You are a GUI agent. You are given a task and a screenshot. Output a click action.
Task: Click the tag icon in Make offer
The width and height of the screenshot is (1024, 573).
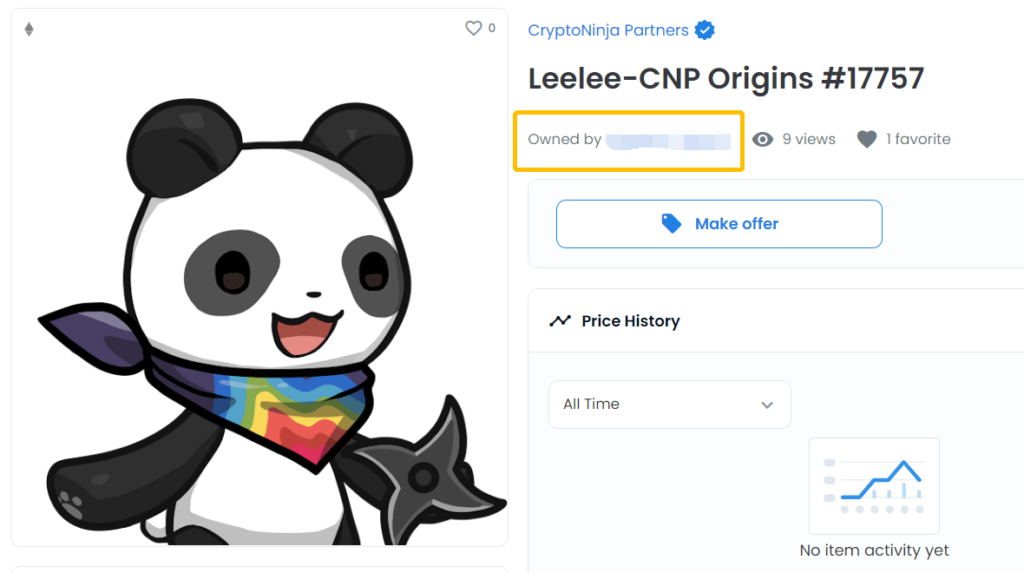click(x=671, y=223)
